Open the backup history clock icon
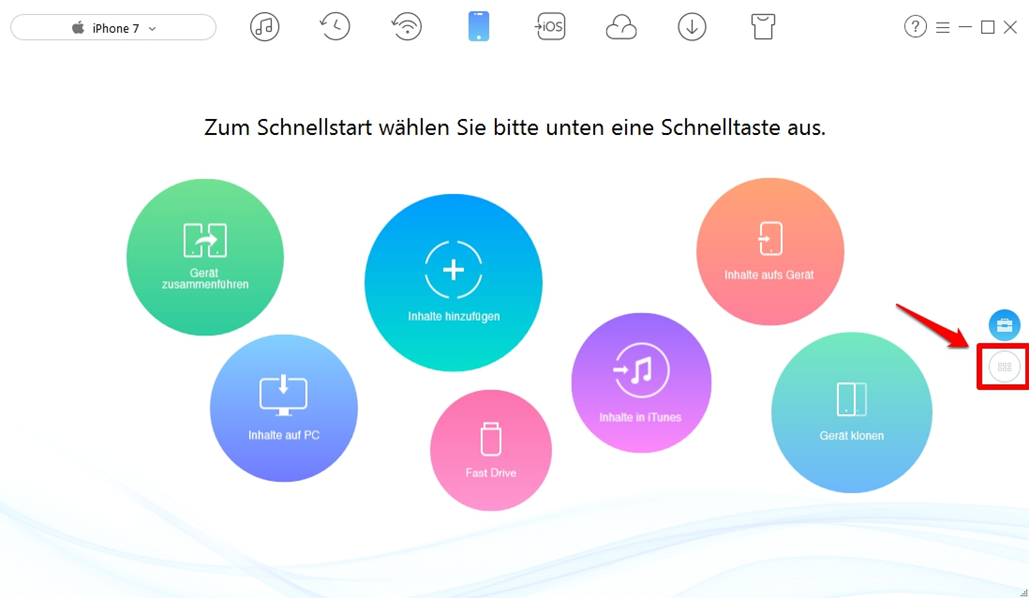 point(335,27)
